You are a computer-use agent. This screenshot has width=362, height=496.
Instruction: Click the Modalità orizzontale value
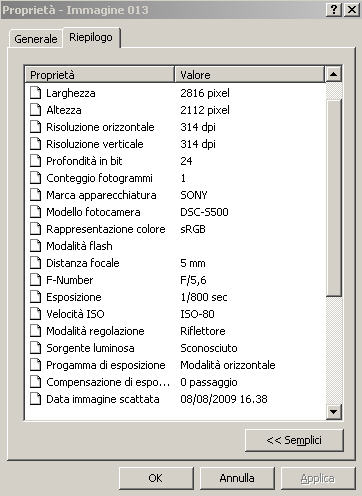coord(228,365)
